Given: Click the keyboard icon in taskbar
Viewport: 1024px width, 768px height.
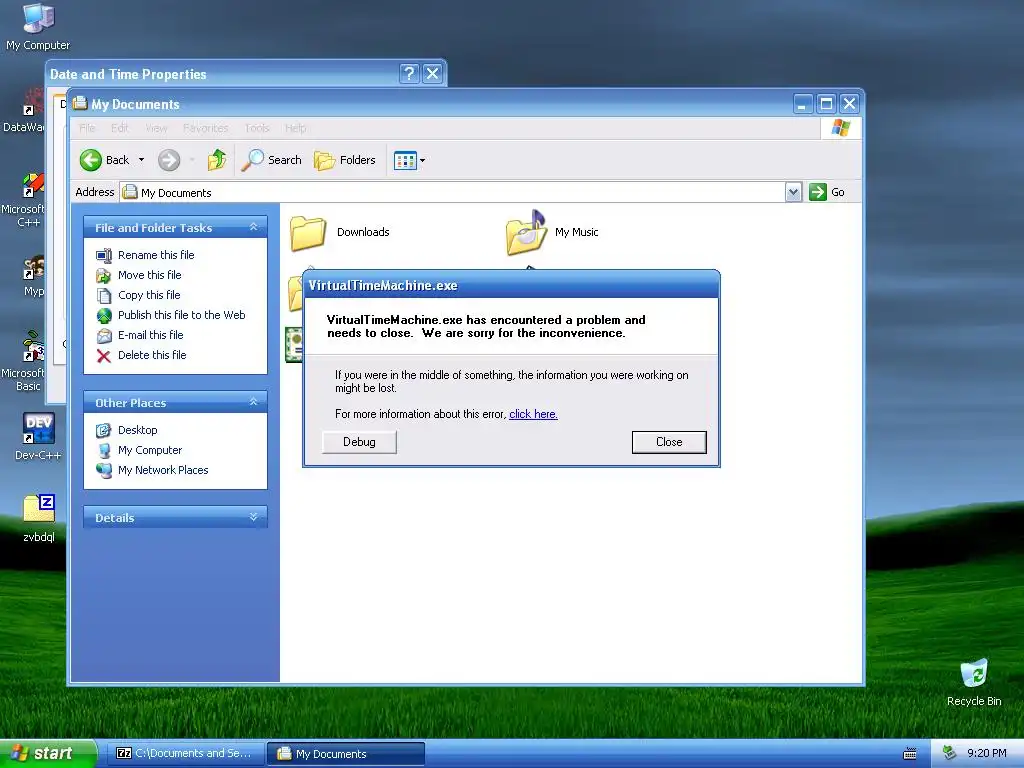Looking at the screenshot, I should tap(910, 754).
